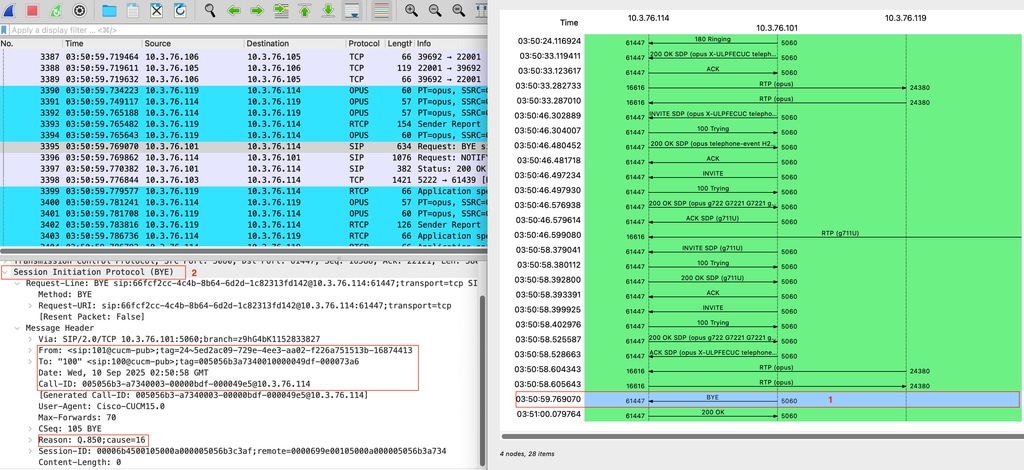Sort packet list by Time column
Image resolution: width=1024 pixels, height=470 pixels.
[102, 43]
